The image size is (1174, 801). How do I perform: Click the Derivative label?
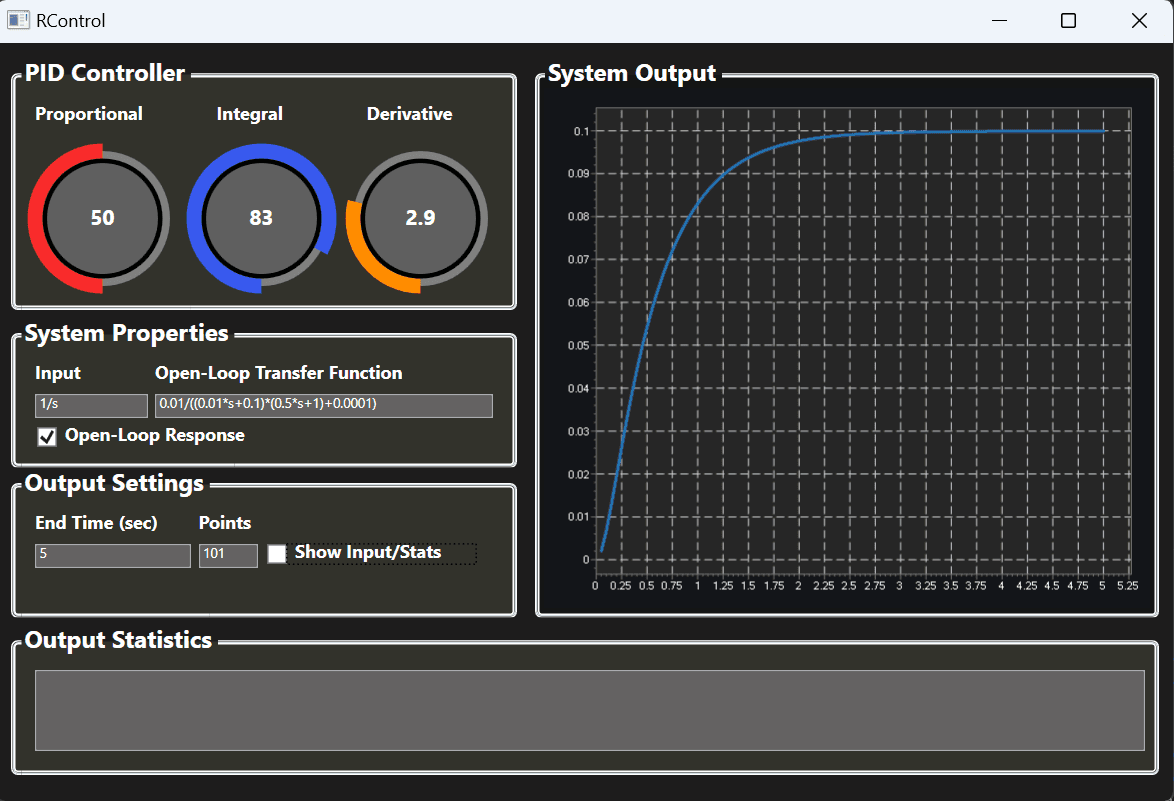[x=409, y=114]
